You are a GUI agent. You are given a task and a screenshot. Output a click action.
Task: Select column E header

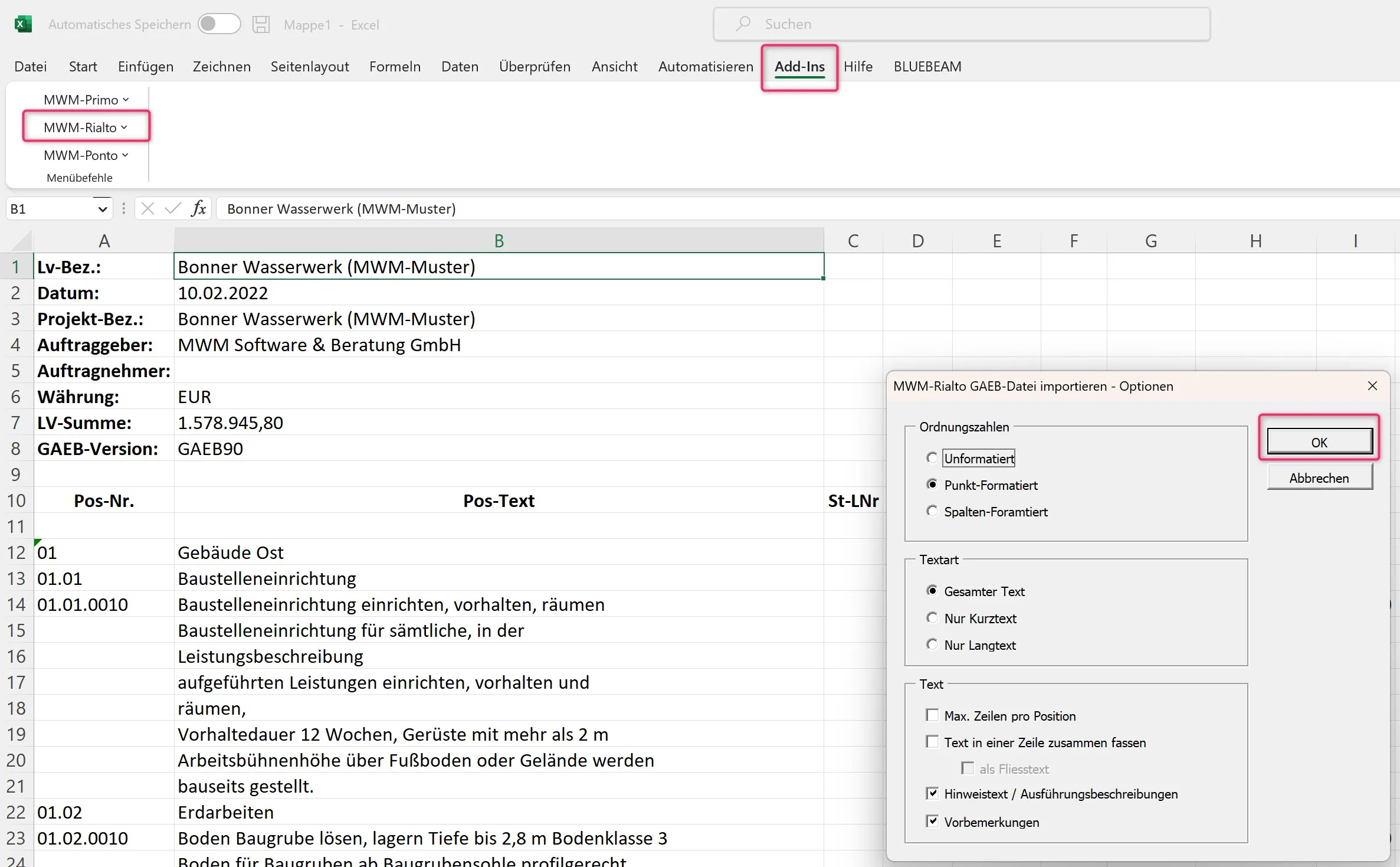coord(997,241)
